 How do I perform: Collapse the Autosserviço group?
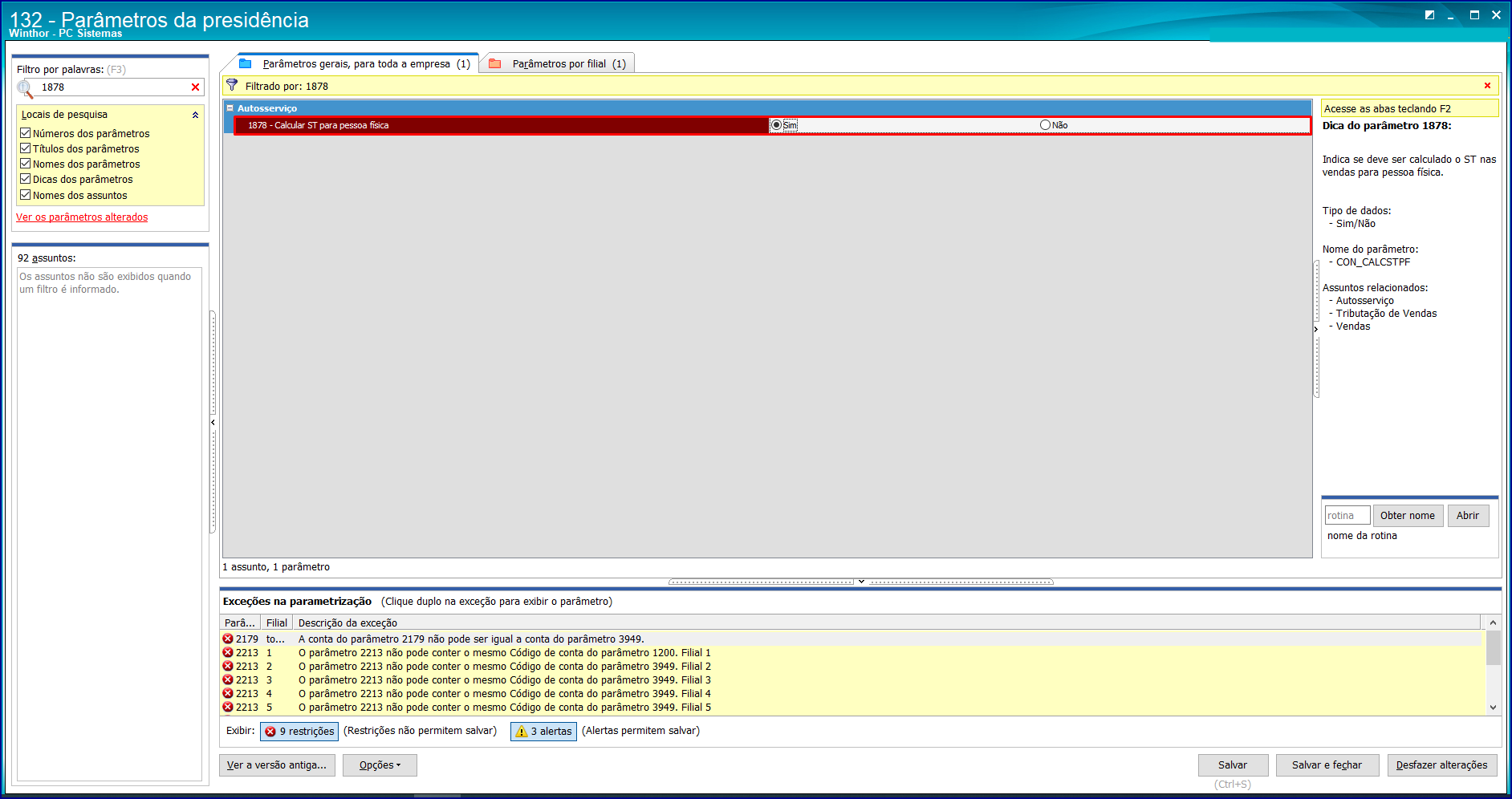click(x=230, y=108)
